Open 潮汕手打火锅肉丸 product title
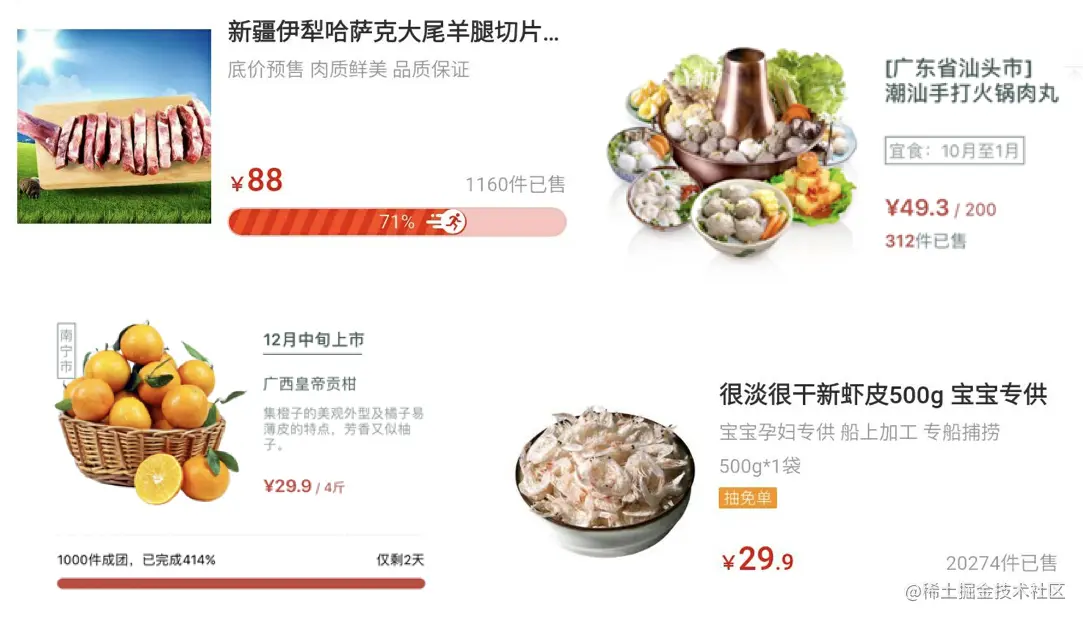 pos(972,93)
